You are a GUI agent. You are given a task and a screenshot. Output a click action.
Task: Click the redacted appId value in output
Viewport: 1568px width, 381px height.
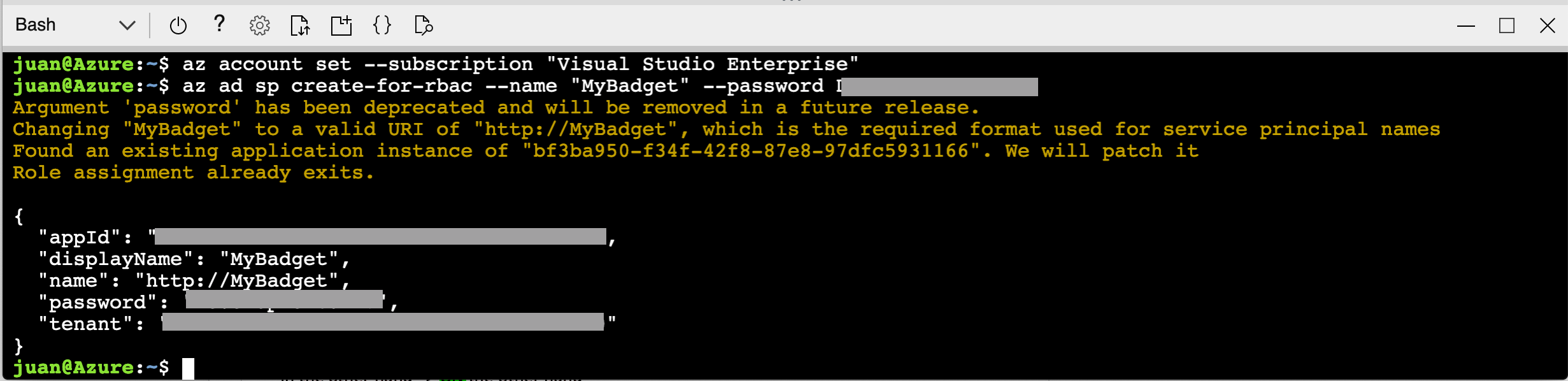pyautogui.click(x=380, y=237)
